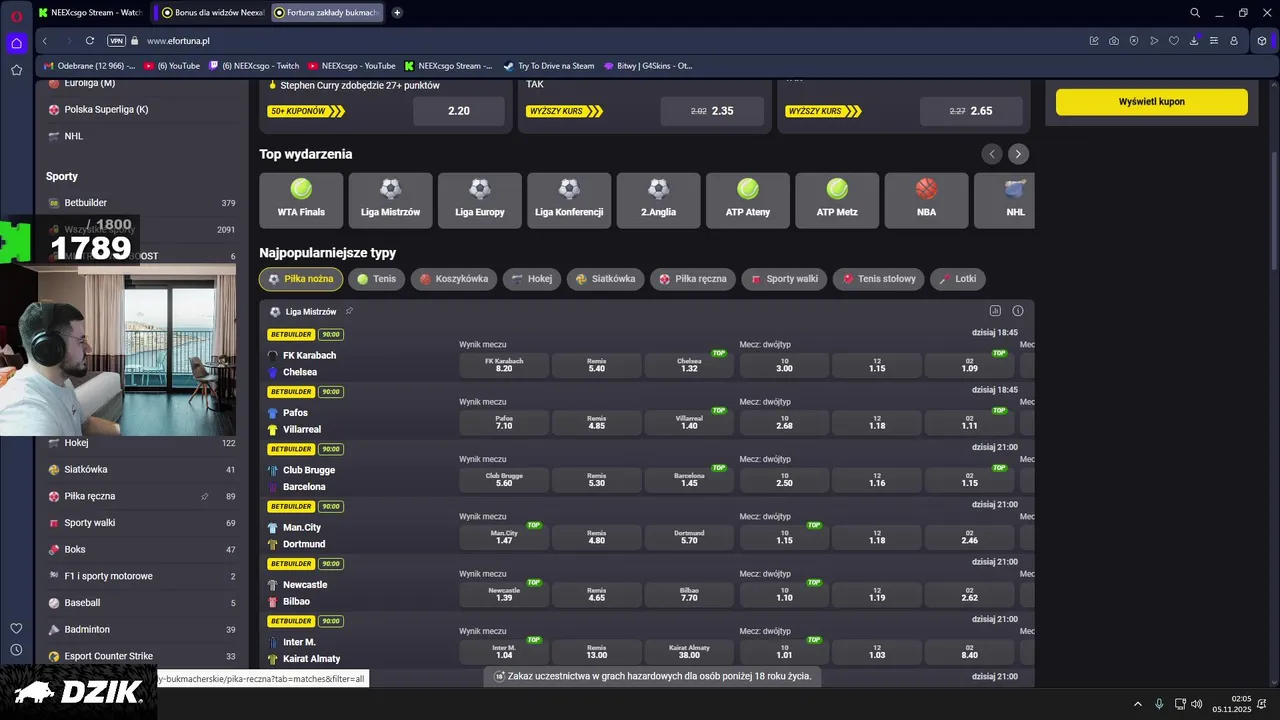Open the ATP Ateny event tile
This screenshot has width=1280, height=720.
[x=748, y=200]
